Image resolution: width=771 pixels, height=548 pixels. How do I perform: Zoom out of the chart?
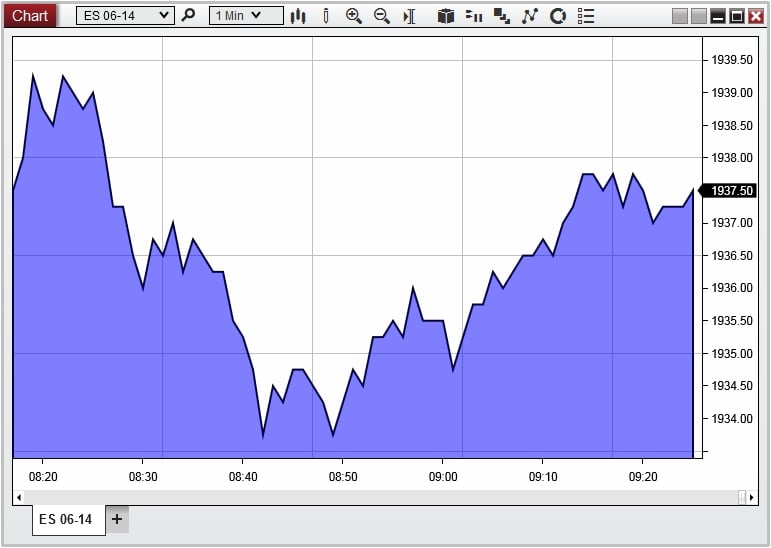tap(381, 16)
